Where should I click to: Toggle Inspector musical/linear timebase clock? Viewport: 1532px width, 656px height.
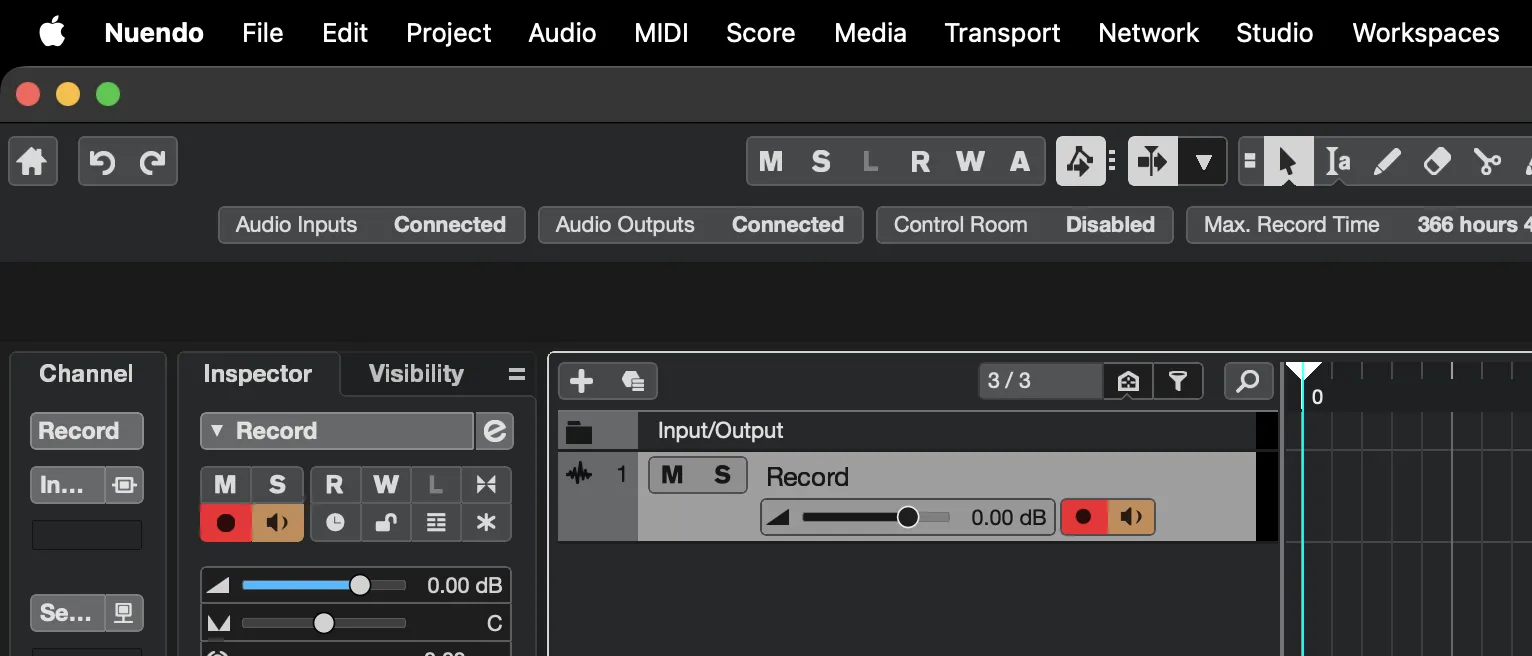coord(336,522)
